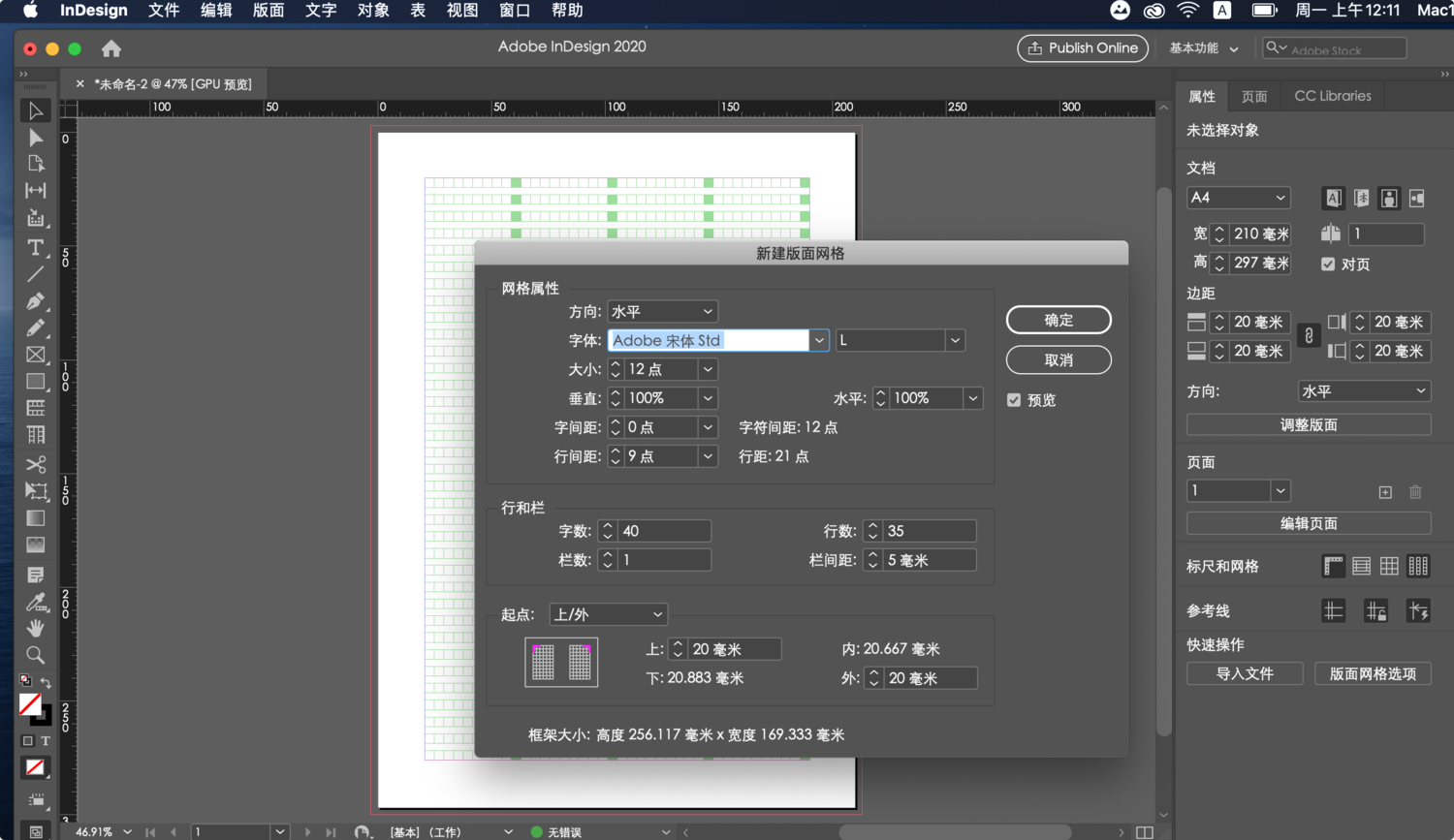This screenshot has height=840, width=1454.
Task: Select the Gap tool
Action: click(36, 191)
